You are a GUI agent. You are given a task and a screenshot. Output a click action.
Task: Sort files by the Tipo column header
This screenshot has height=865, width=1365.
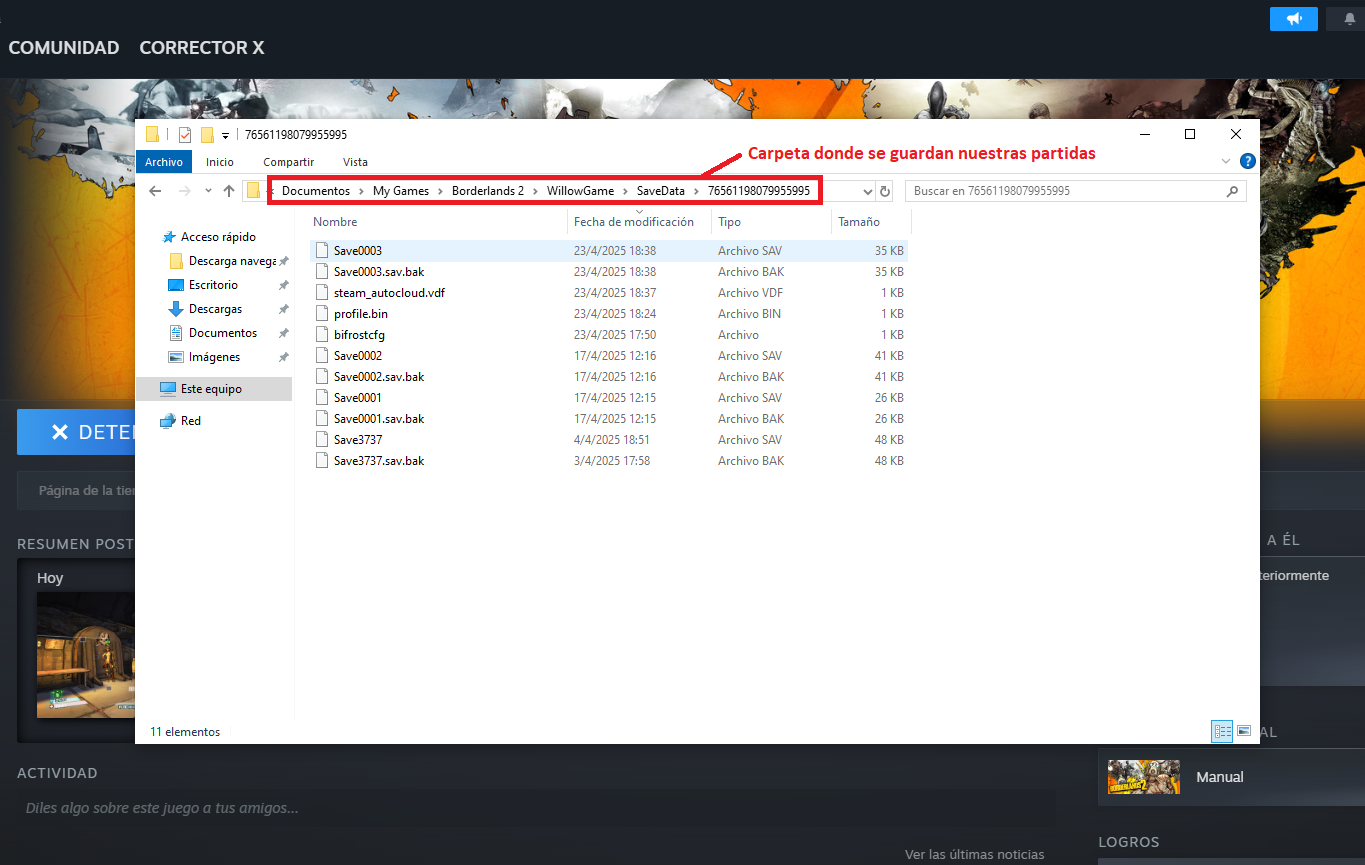[x=729, y=222]
